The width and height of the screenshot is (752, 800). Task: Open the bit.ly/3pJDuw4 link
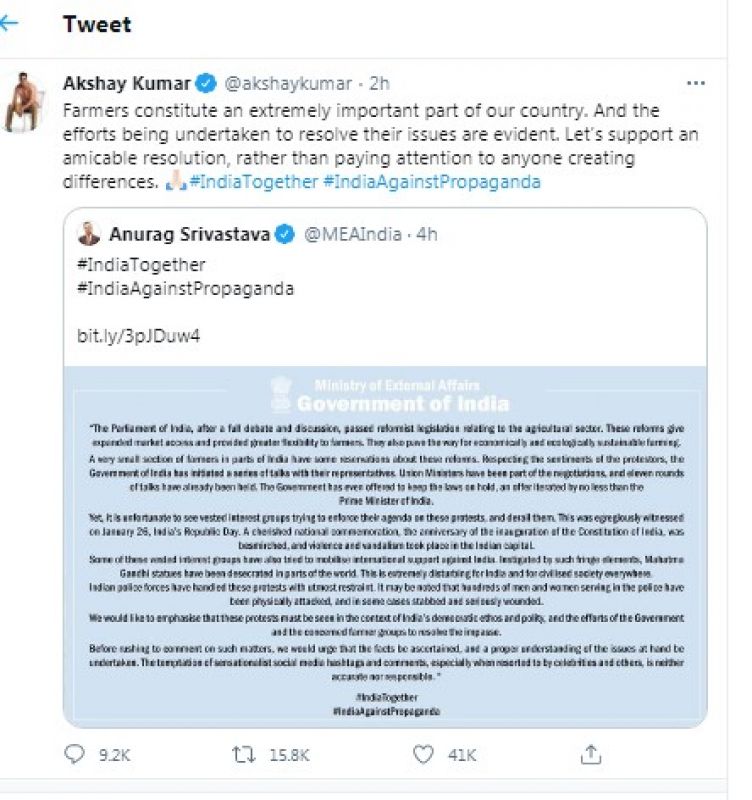138,335
